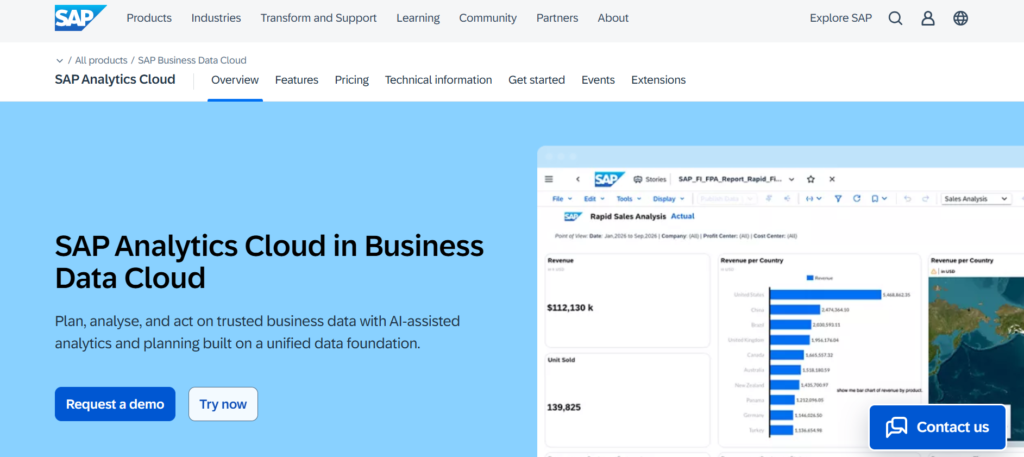Open the Sales Analysis page dropdown
This screenshot has width=1024, height=457.
(x=977, y=198)
